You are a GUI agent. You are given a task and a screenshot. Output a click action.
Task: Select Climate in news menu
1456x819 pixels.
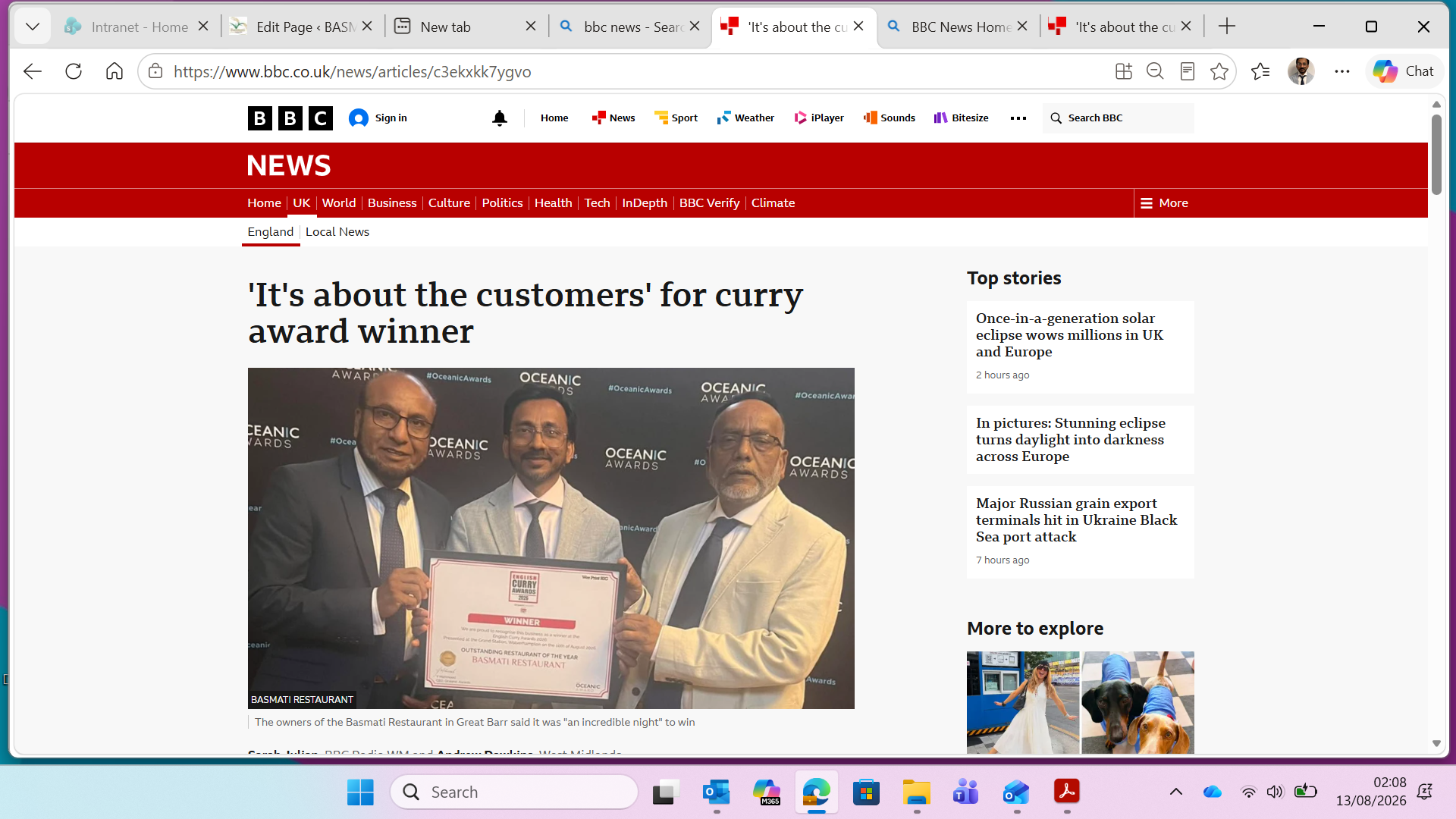click(773, 203)
